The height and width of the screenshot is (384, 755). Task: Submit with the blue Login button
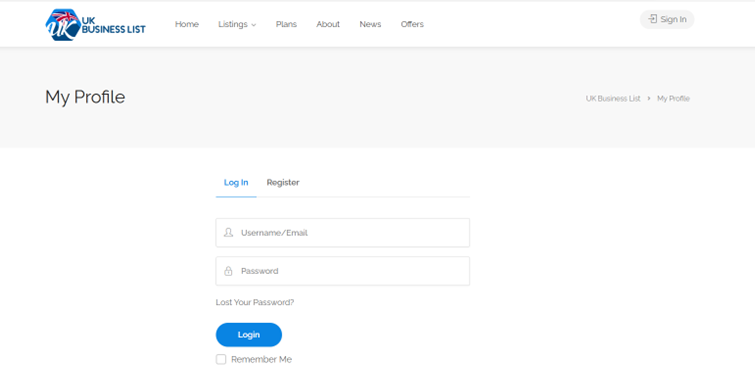(x=249, y=335)
